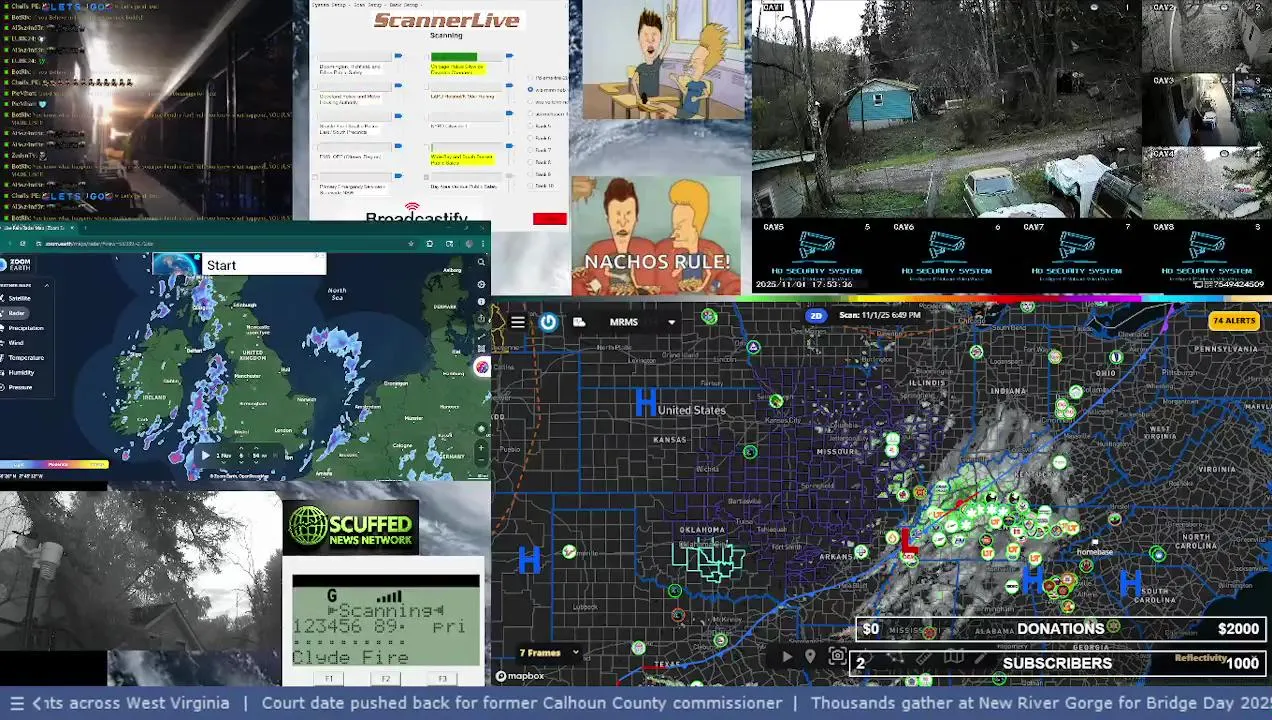Open Zoom Earth settings gear
Viewport: 1272px width, 720px height.
[481, 285]
